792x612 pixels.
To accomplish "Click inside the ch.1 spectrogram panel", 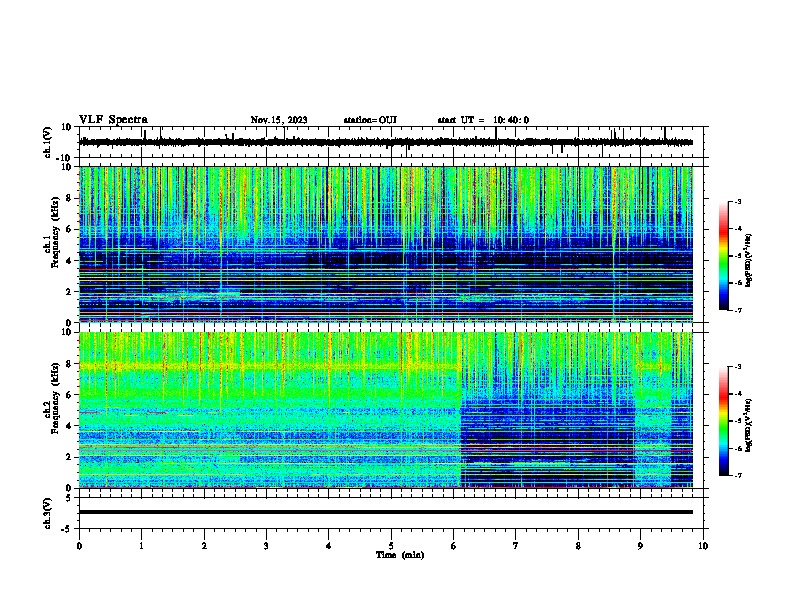I will (x=386, y=244).
